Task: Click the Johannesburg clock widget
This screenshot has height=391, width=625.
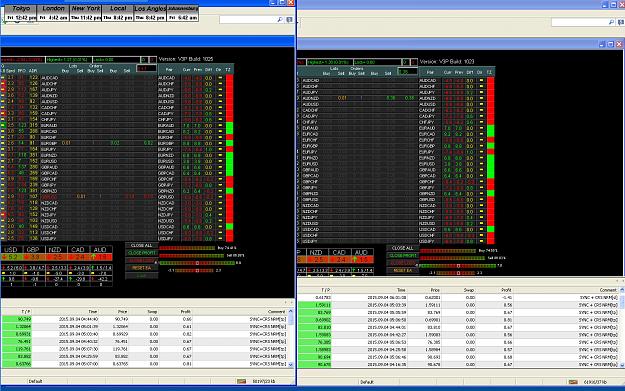Action: click(x=182, y=13)
